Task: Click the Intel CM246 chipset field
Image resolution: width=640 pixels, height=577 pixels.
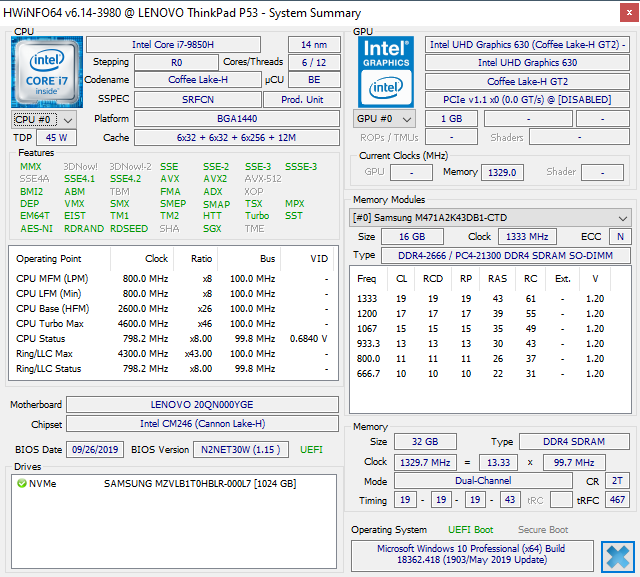Action: (203, 424)
